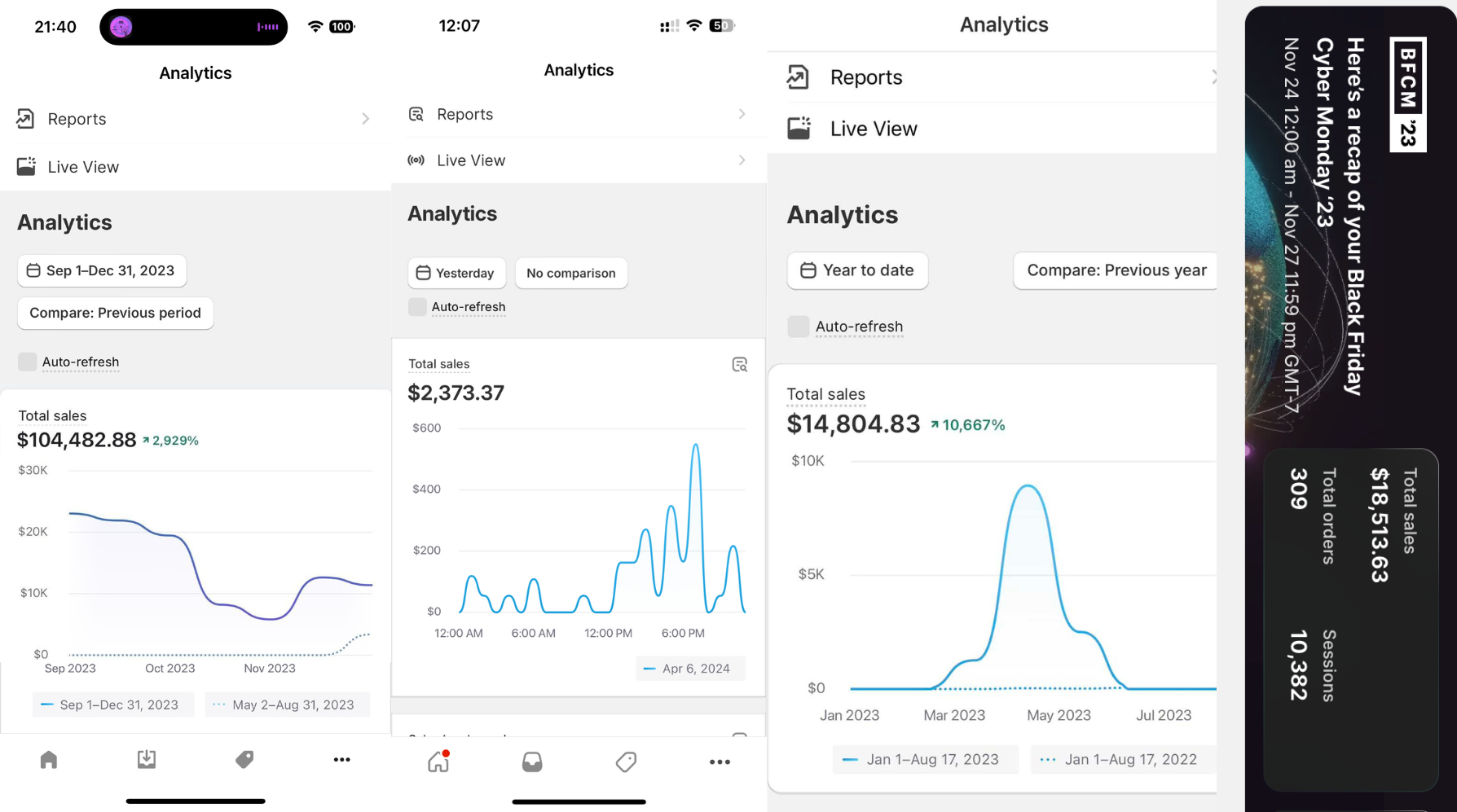
Task: Expand Reports chevron in the 12:07 screen
Action: pyautogui.click(x=742, y=114)
